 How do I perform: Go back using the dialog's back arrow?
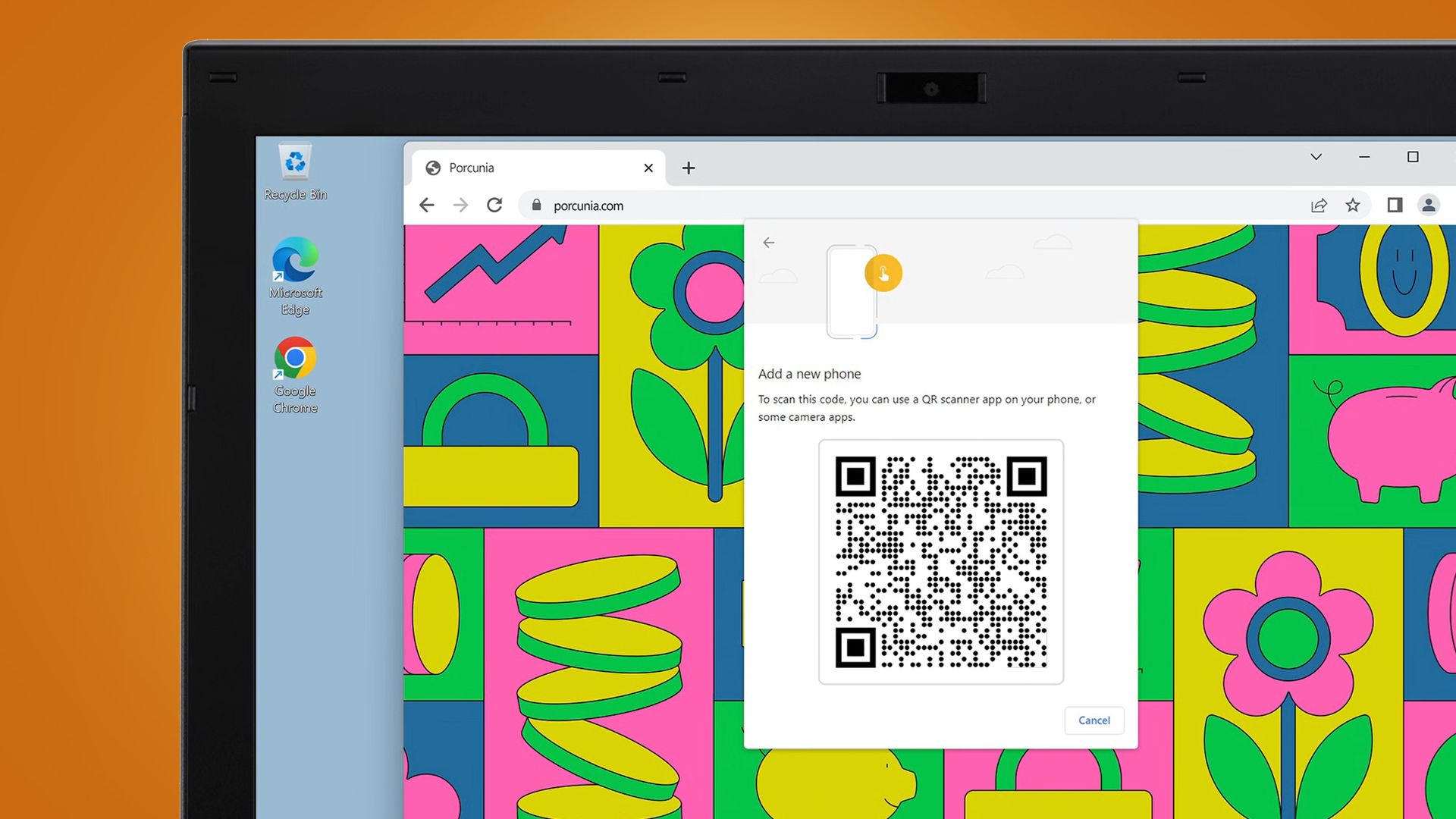coord(768,243)
